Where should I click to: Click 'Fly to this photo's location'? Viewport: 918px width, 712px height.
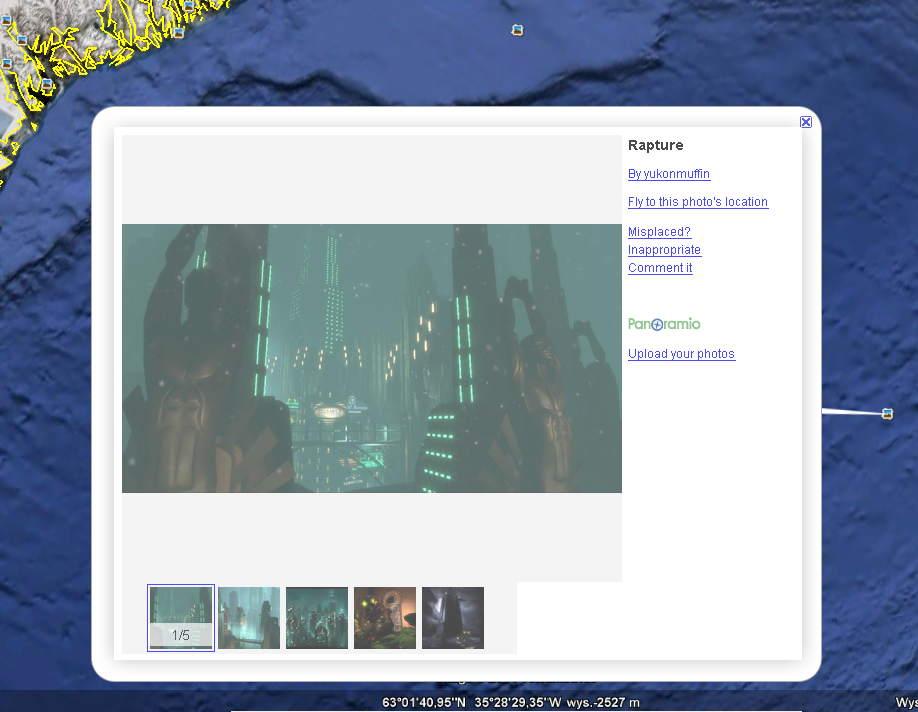(x=698, y=202)
